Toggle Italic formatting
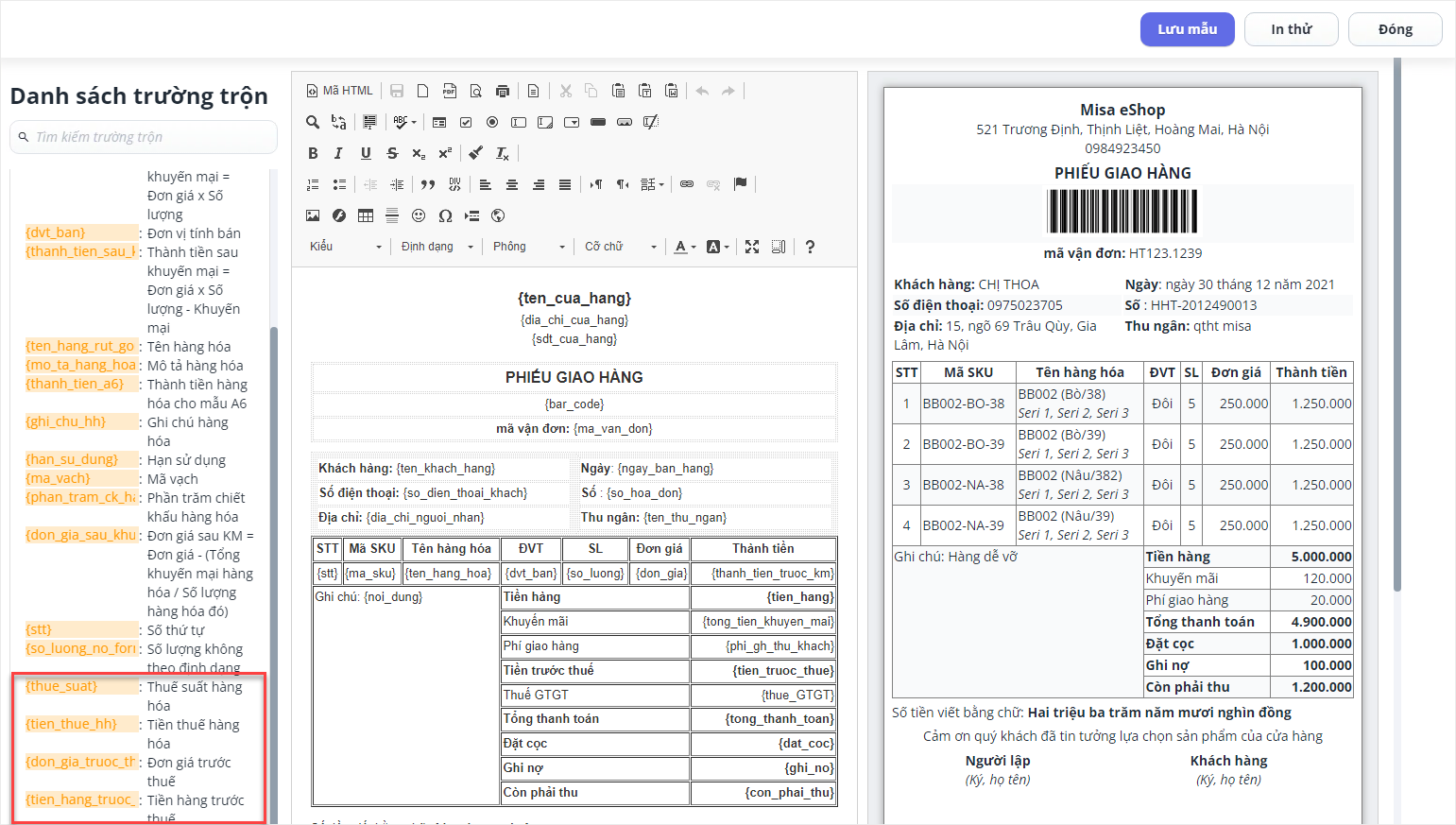Viewport: 1456px width, 825px height. tap(339, 153)
